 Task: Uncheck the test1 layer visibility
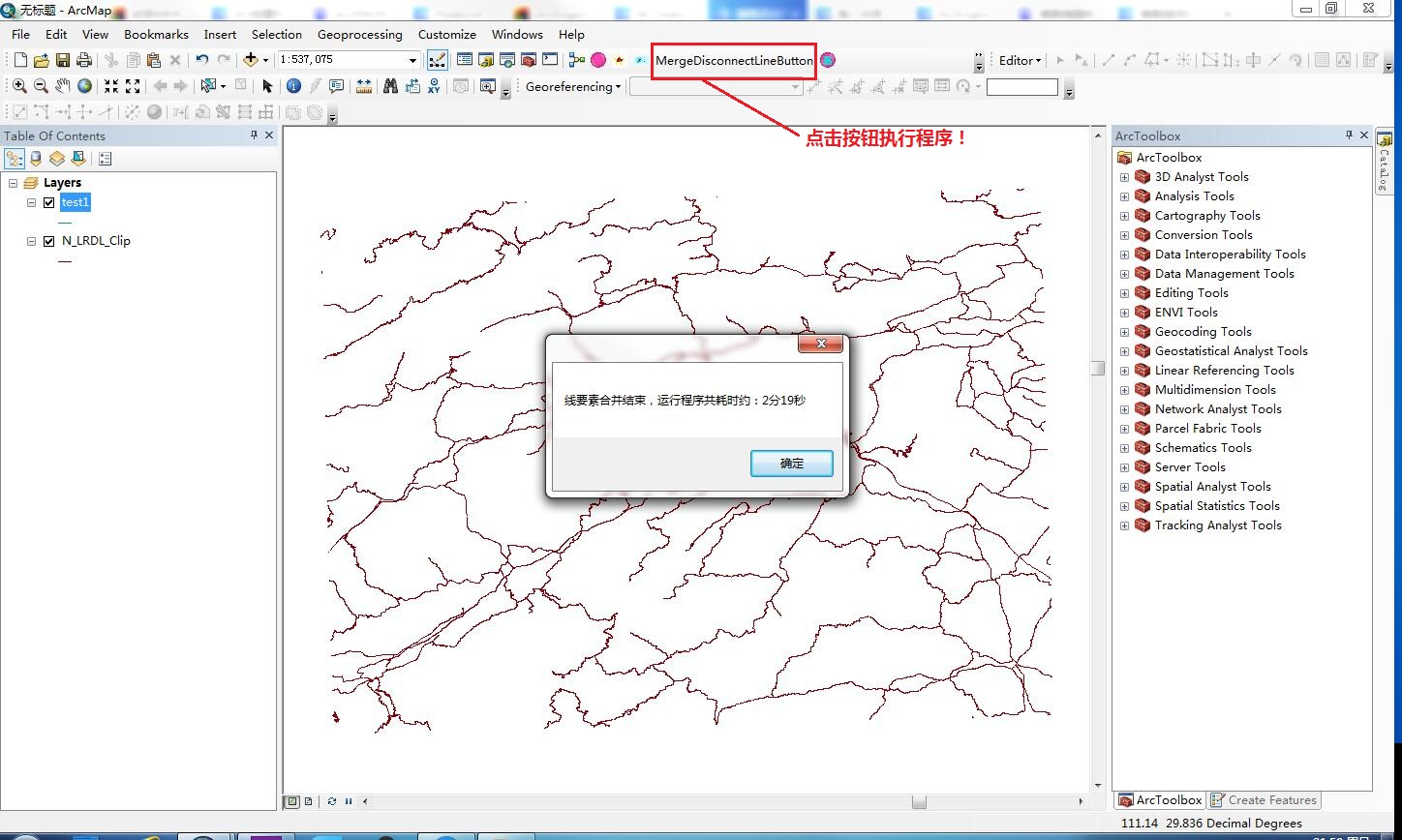click(x=49, y=202)
